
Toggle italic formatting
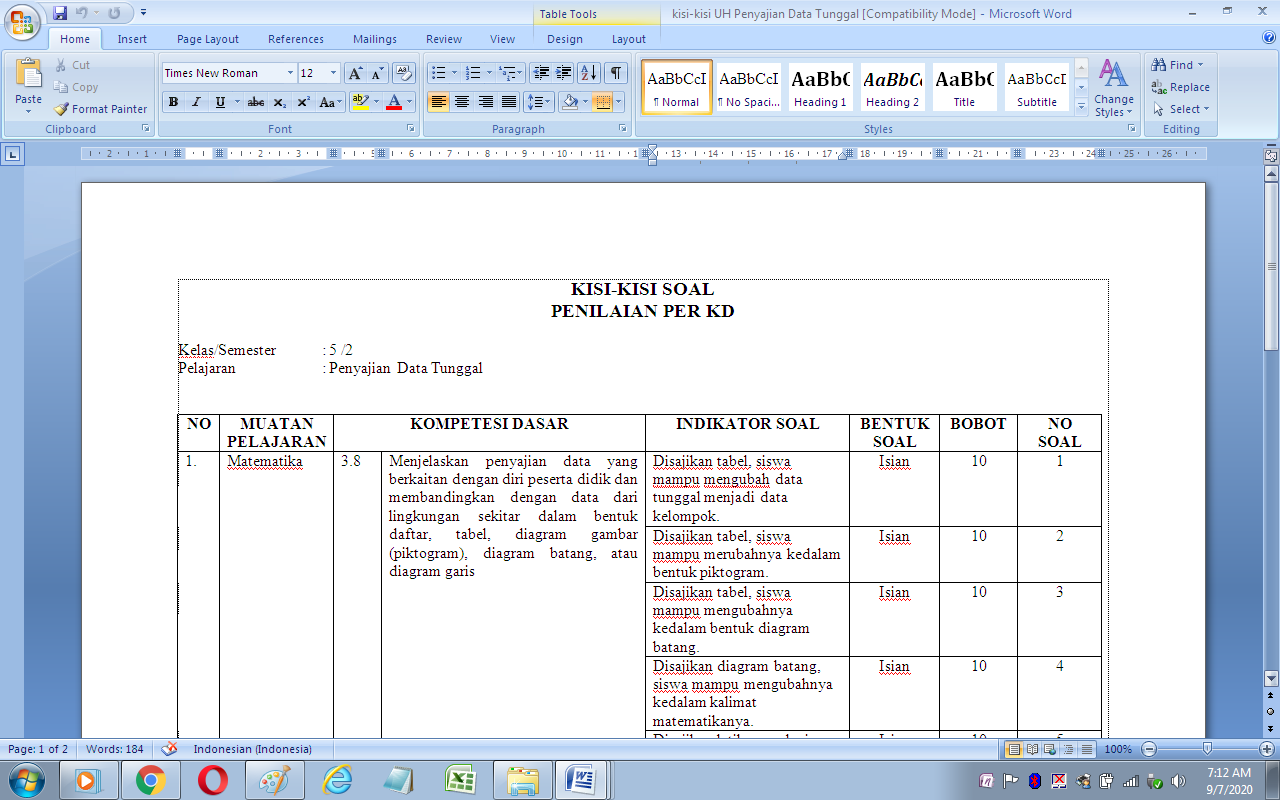(196, 102)
